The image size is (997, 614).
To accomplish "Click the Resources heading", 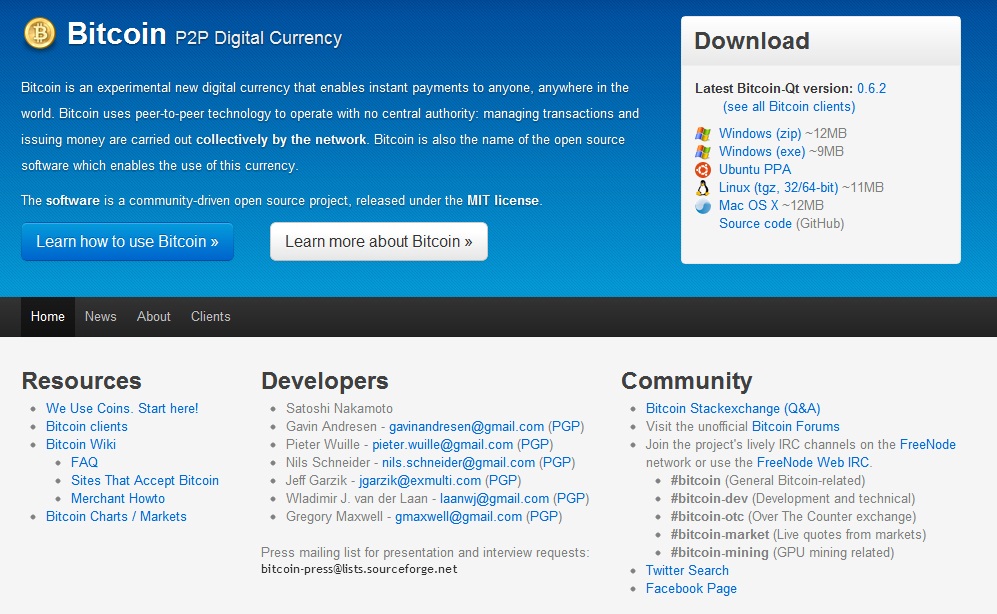I will pyautogui.click(x=81, y=381).
